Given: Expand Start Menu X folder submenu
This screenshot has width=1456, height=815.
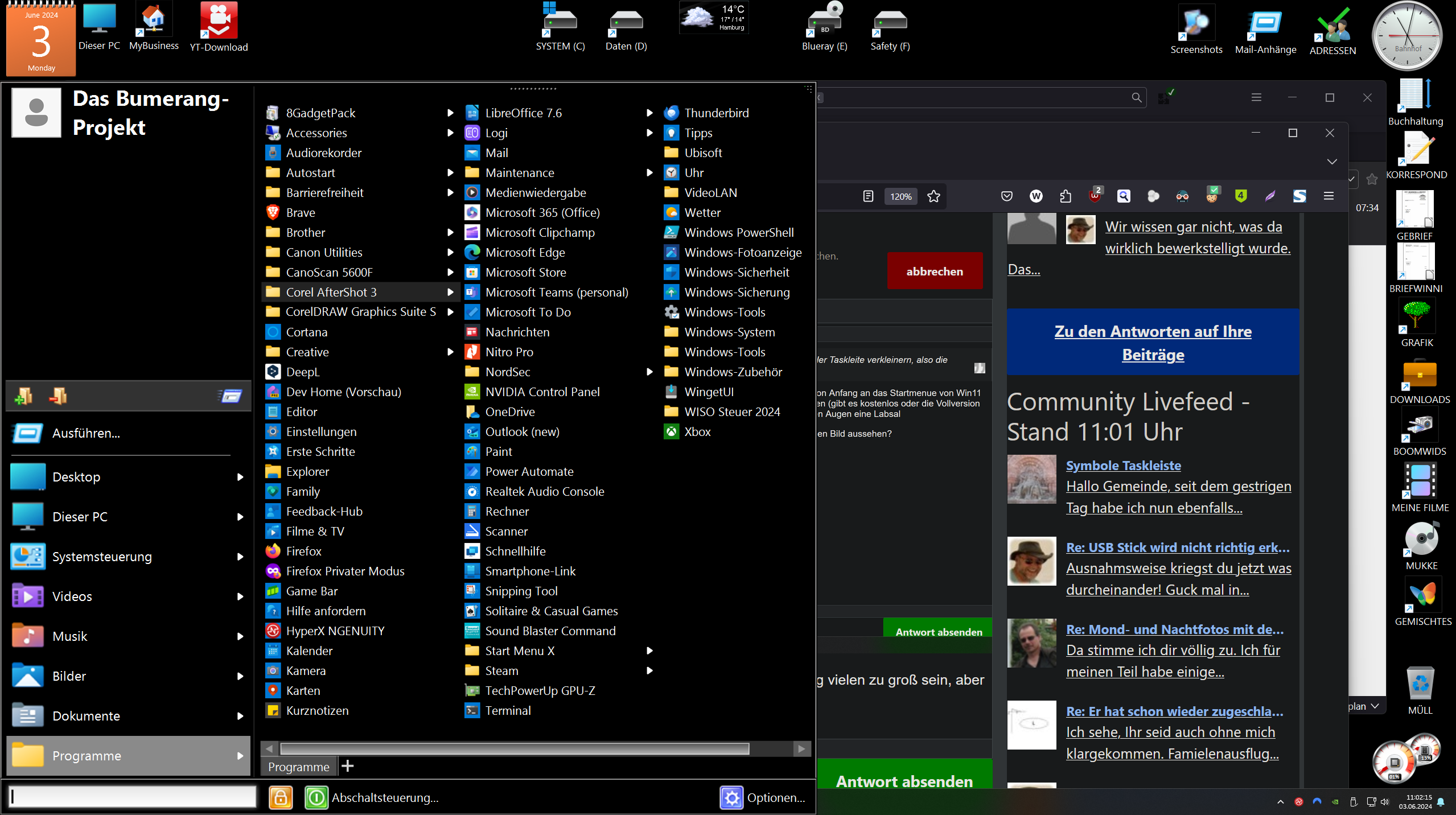Looking at the screenshot, I should pyautogui.click(x=649, y=651).
